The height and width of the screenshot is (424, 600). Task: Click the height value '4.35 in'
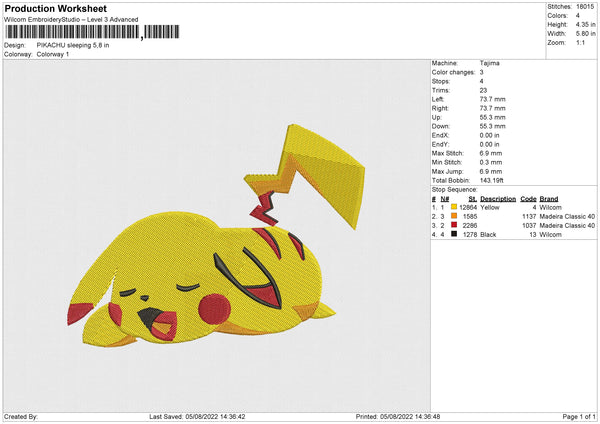coord(585,24)
